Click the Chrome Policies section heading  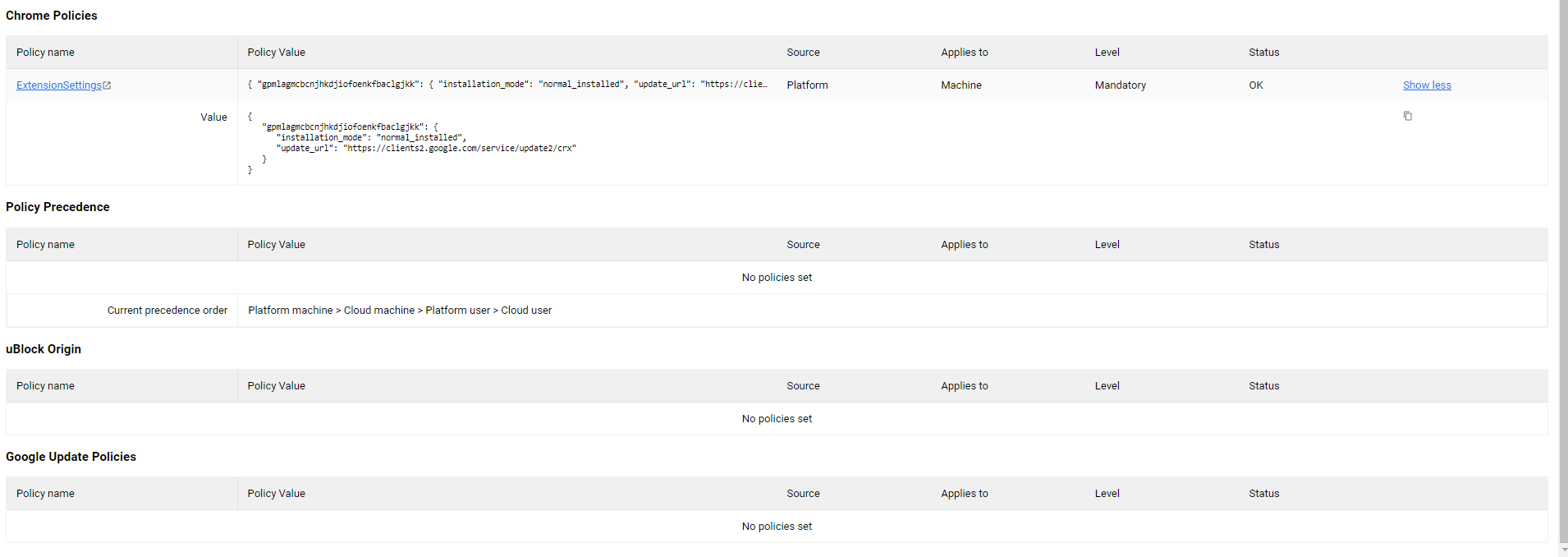pyautogui.click(x=52, y=16)
